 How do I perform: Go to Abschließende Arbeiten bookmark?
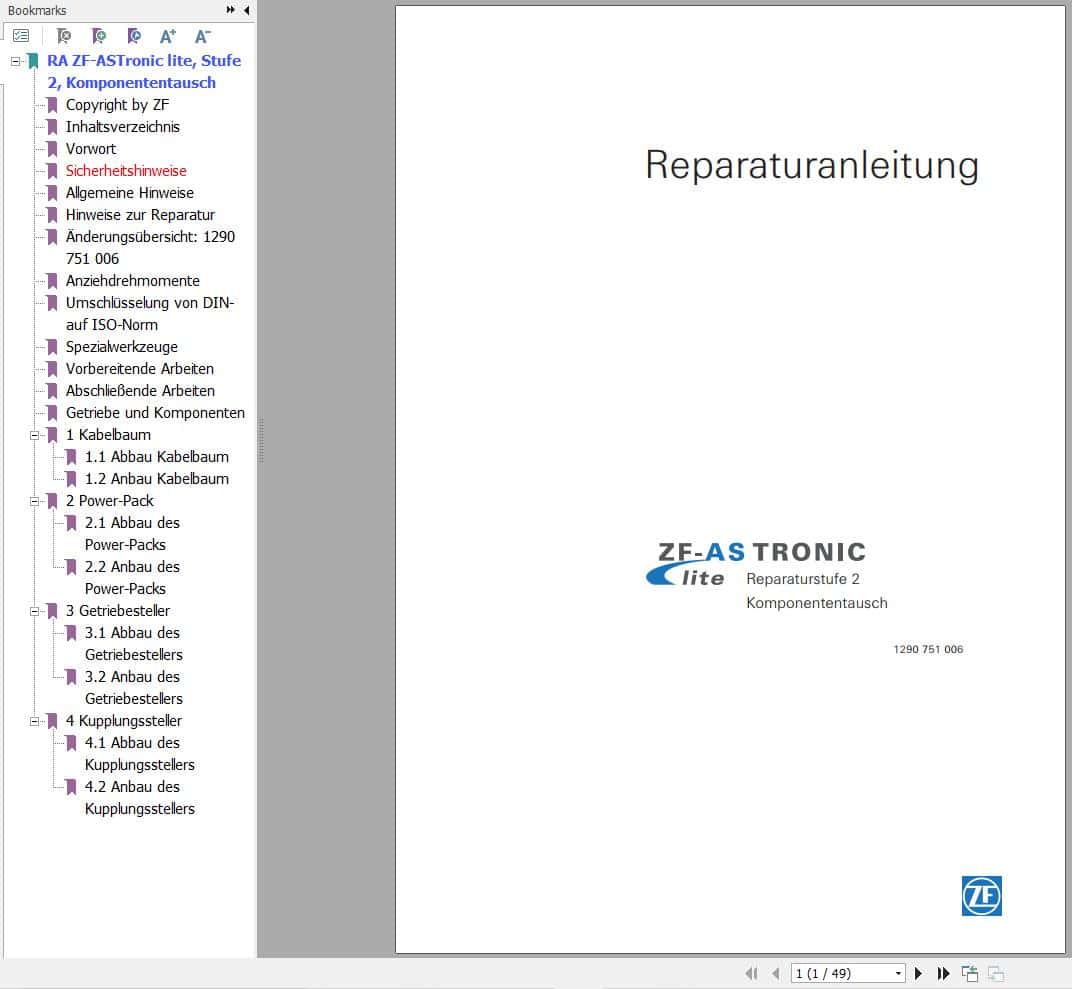tap(140, 390)
